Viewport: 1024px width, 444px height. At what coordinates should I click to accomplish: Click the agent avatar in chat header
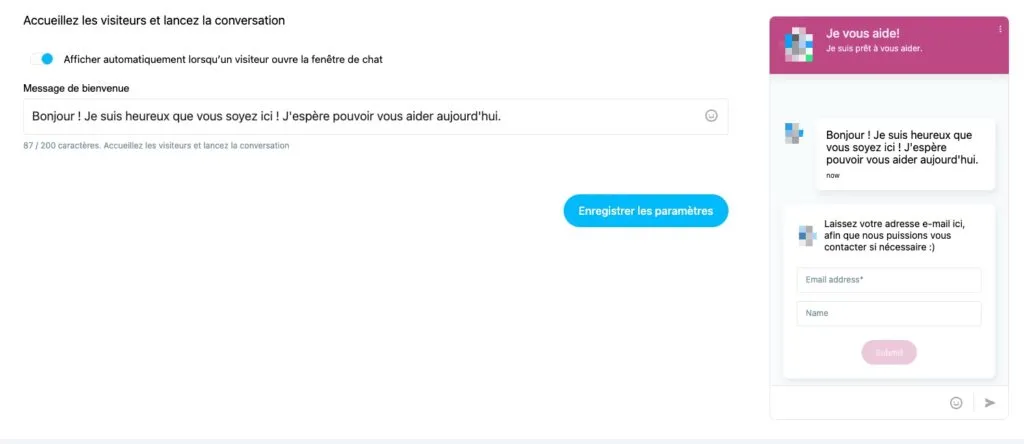(x=799, y=44)
